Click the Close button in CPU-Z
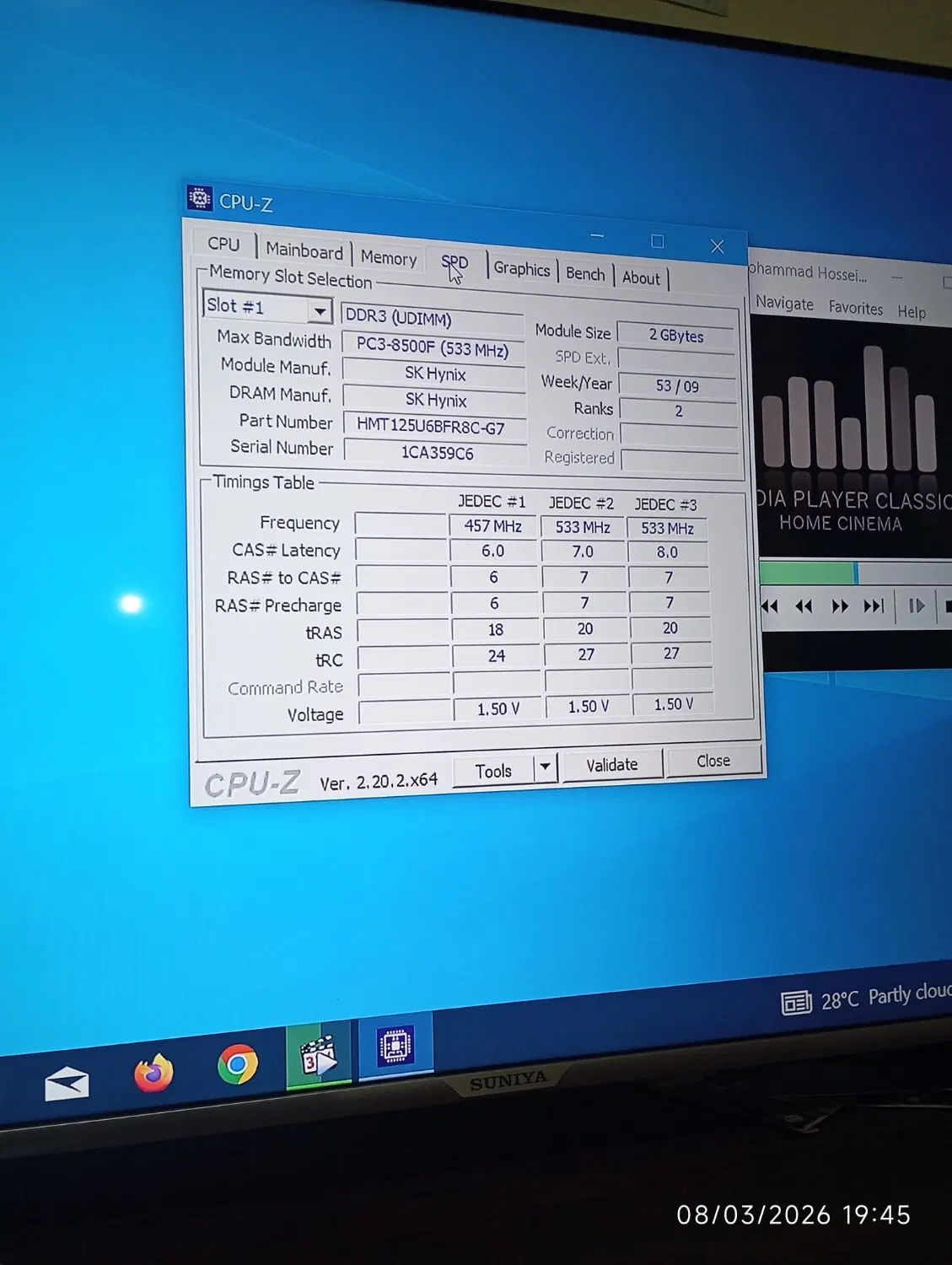The height and width of the screenshot is (1265, 952). tap(713, 761)
